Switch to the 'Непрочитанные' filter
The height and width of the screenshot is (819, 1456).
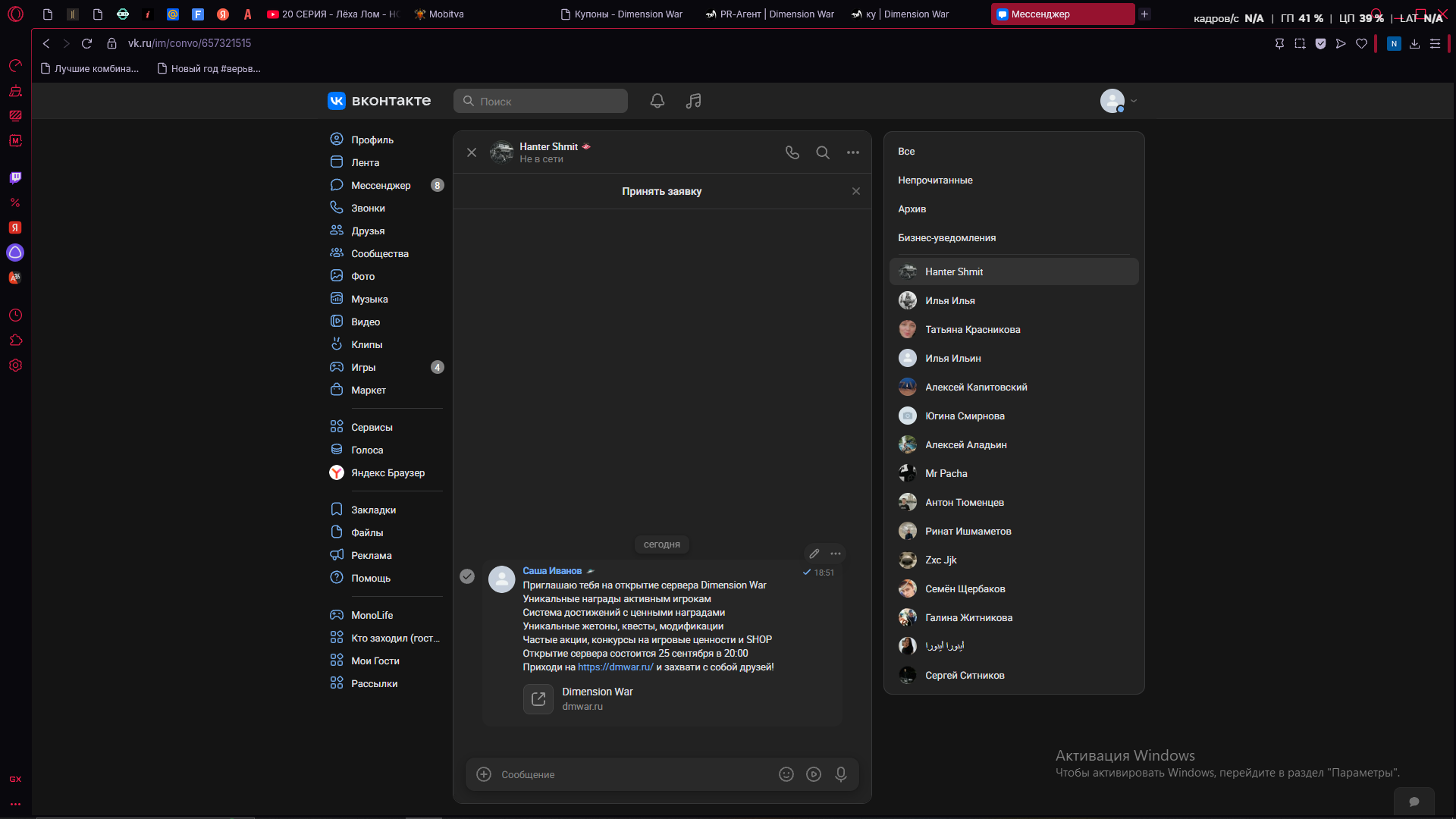[935, 180]
